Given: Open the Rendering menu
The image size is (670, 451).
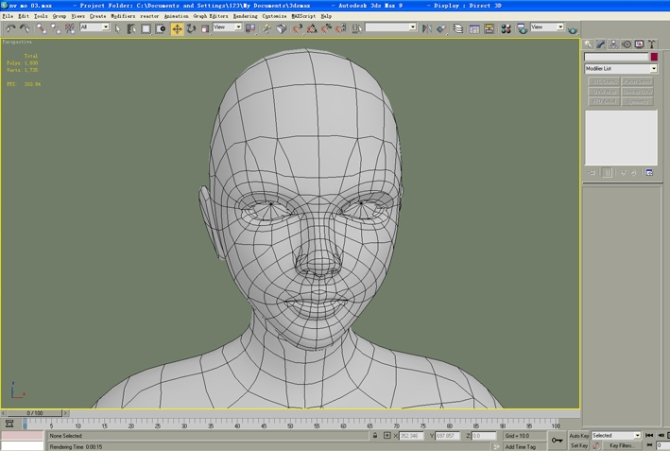Looking at the screenshot, I should 245,16.
